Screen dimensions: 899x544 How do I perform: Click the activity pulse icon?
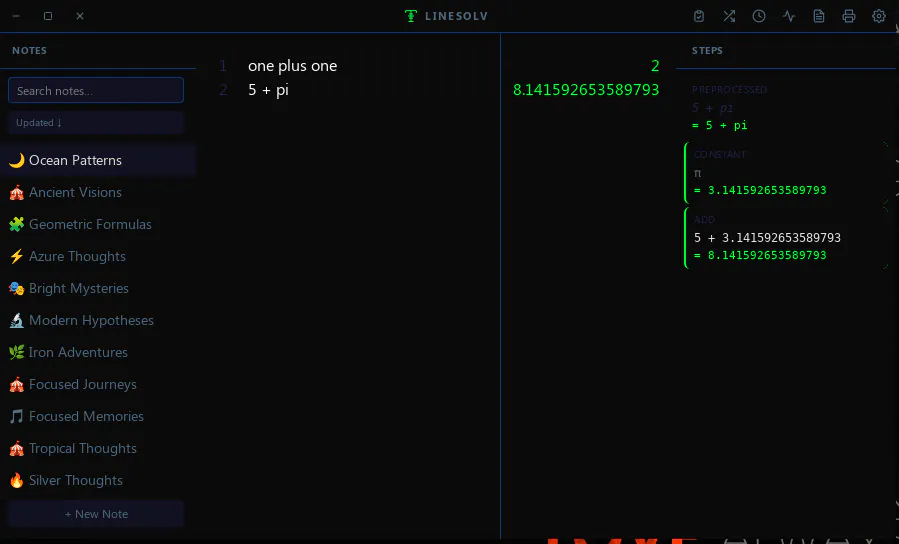[x=789, y=16]
